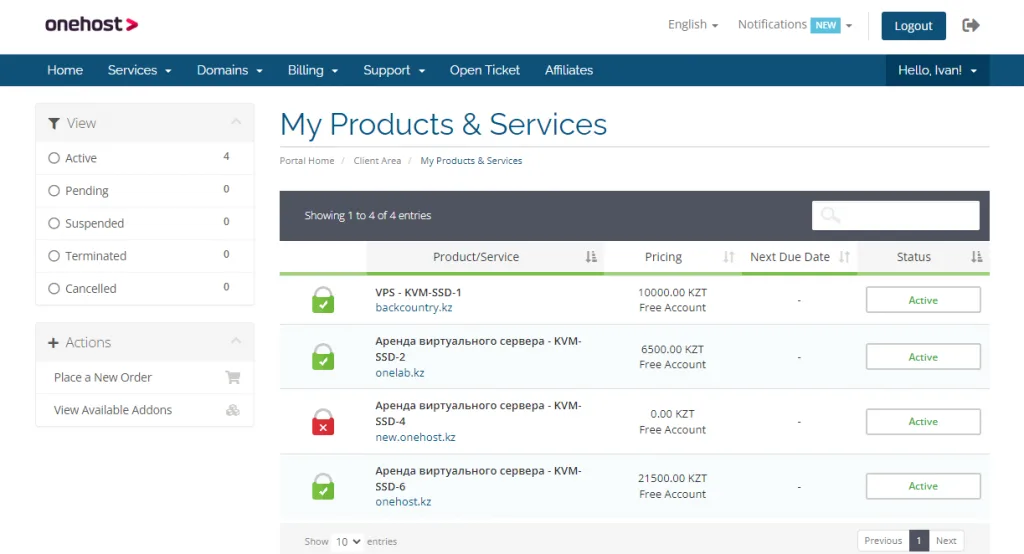Click View Available Addons

(113, 410)
